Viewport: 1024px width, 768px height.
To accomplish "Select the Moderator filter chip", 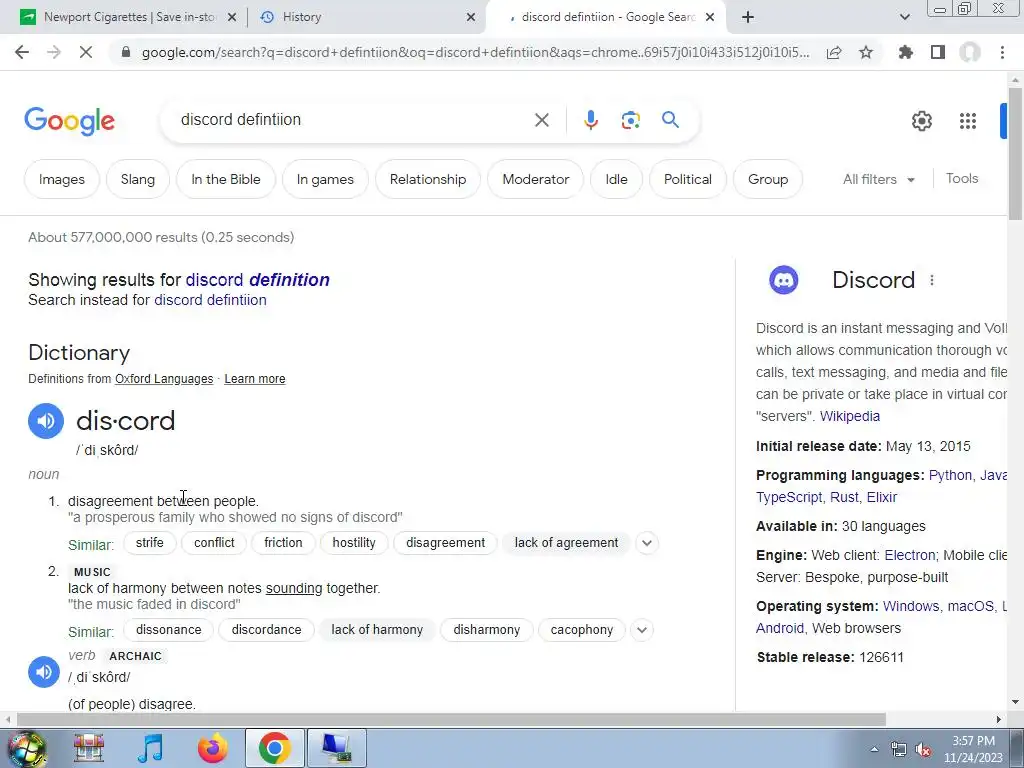I will click(536, 180).
